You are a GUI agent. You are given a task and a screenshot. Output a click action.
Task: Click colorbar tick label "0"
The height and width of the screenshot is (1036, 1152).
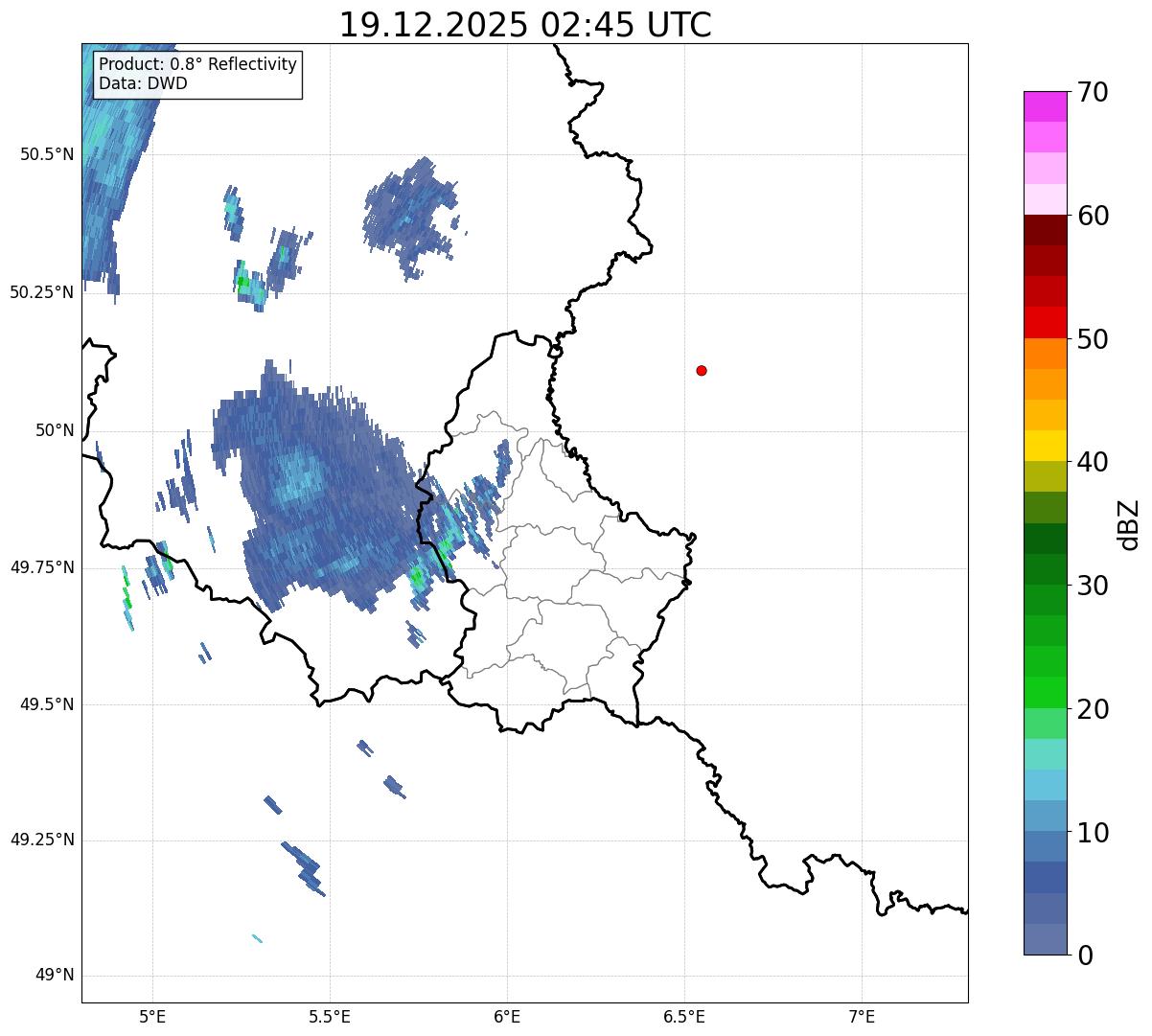[1085, 955]
